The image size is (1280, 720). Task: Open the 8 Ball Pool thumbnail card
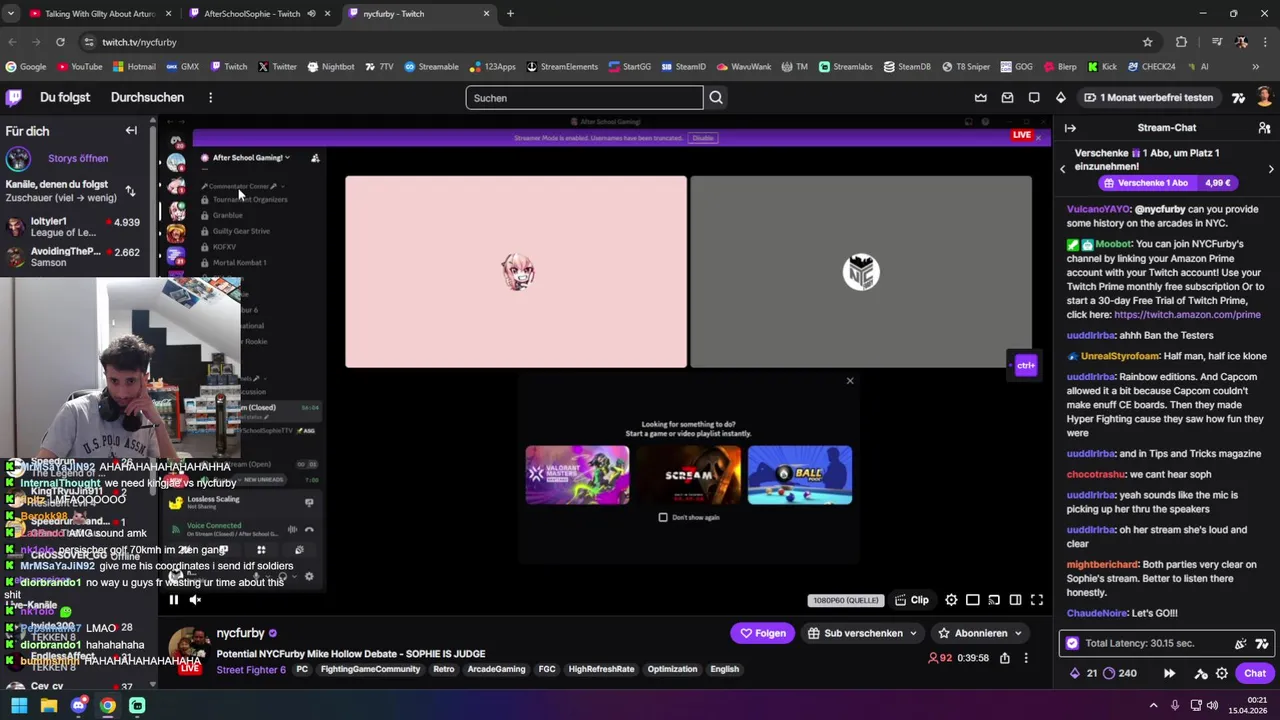click(800, 475)
